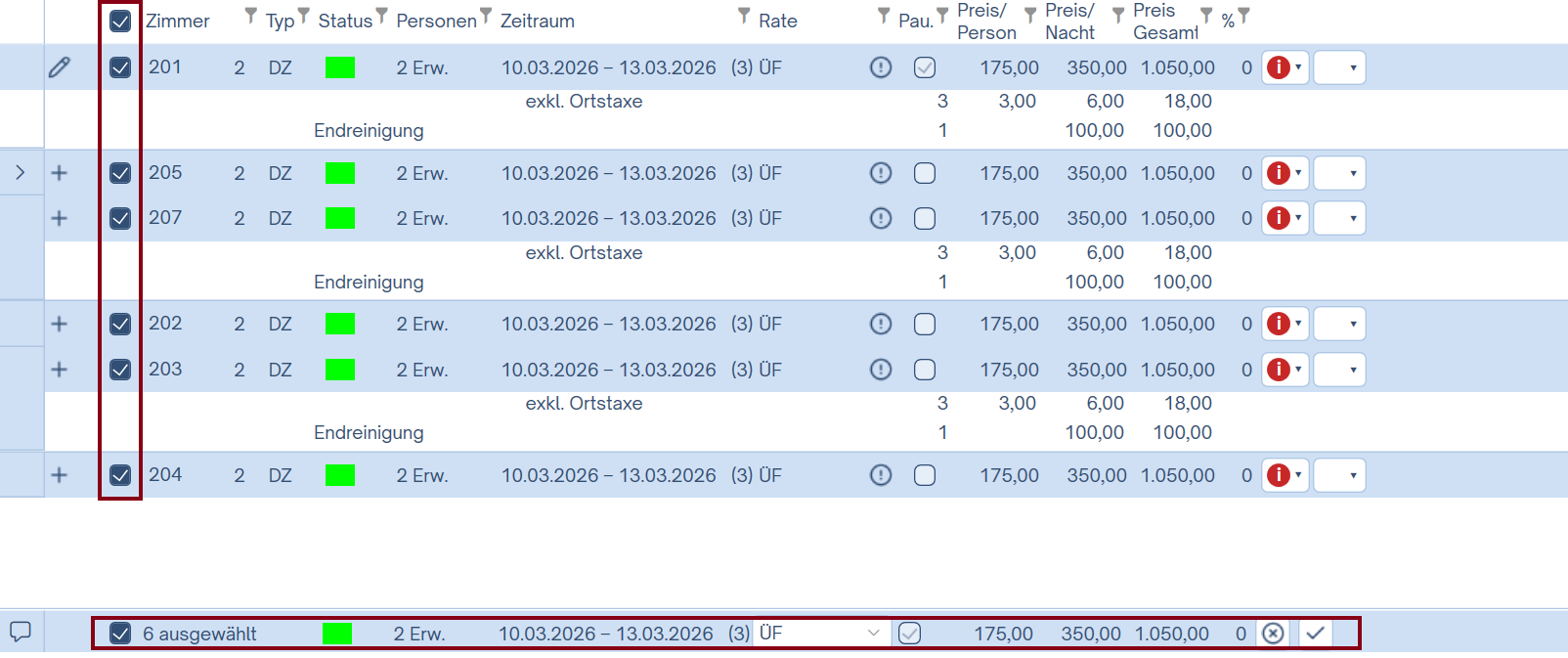Screen dimensions: 1568x658
Task: Click the Endreinigung entry under room 201
Action: [369, 130]
